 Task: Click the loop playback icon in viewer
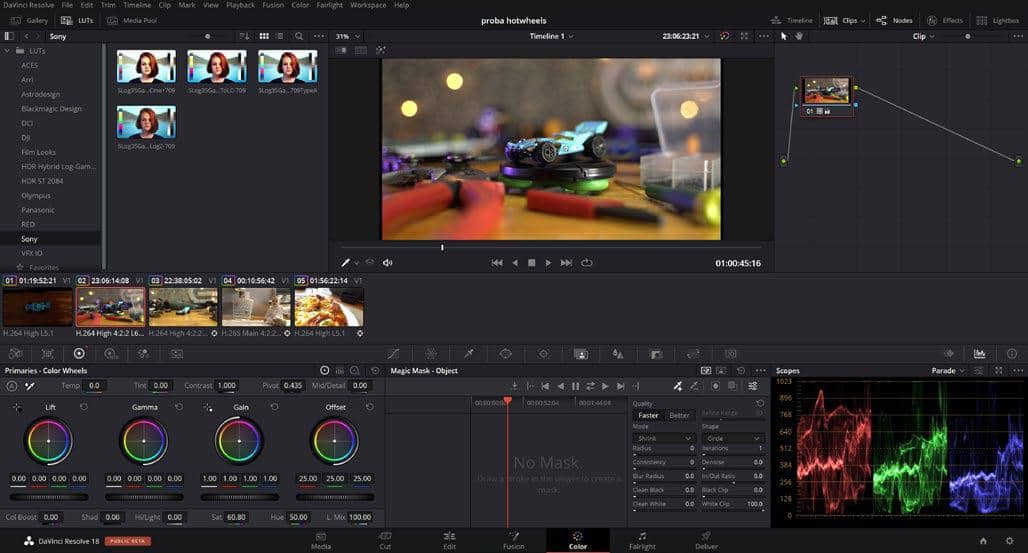587,263
